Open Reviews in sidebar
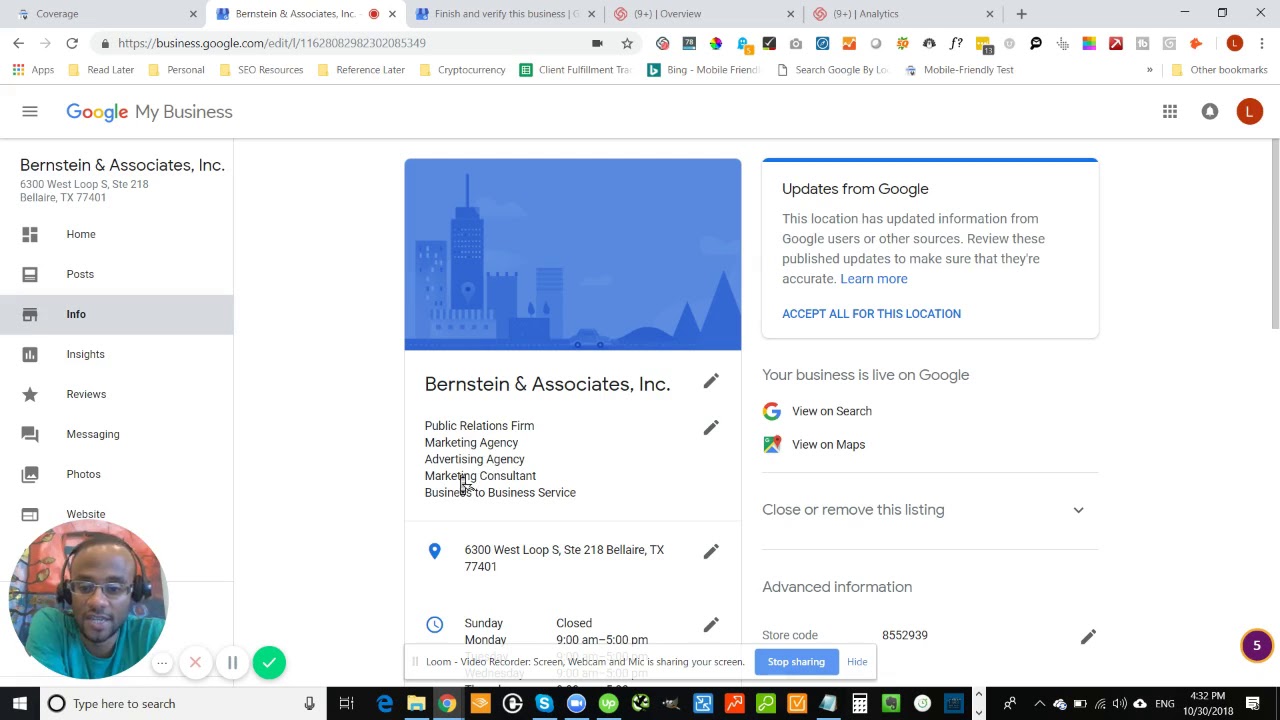This screenshot has height=720, width=1280. pyautogui.click(x=117, y=394)
